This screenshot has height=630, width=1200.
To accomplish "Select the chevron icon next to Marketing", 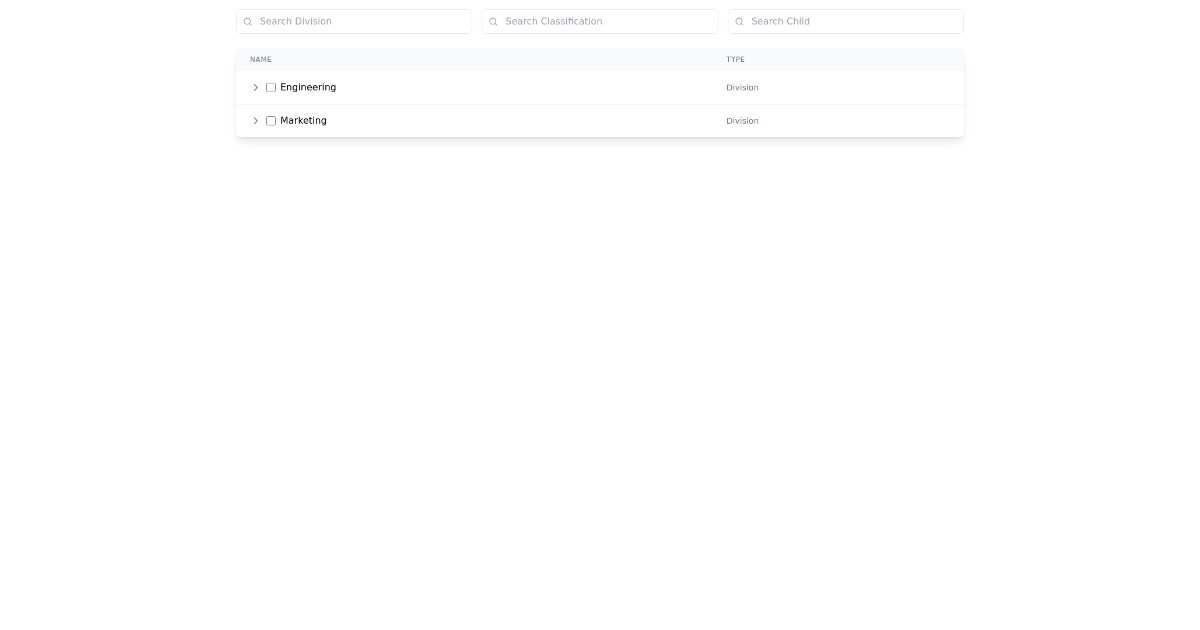I will point(256,120).
